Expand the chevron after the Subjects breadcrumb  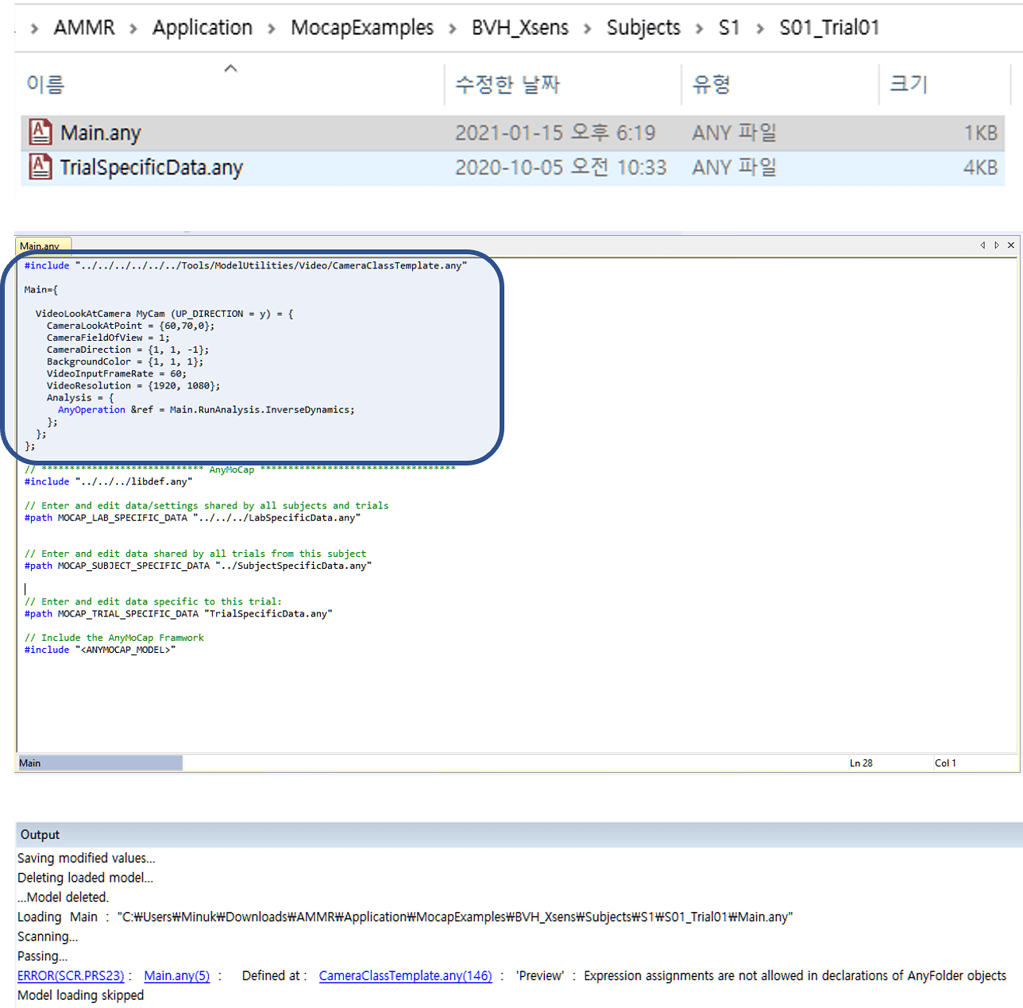(x=700, y=28)
